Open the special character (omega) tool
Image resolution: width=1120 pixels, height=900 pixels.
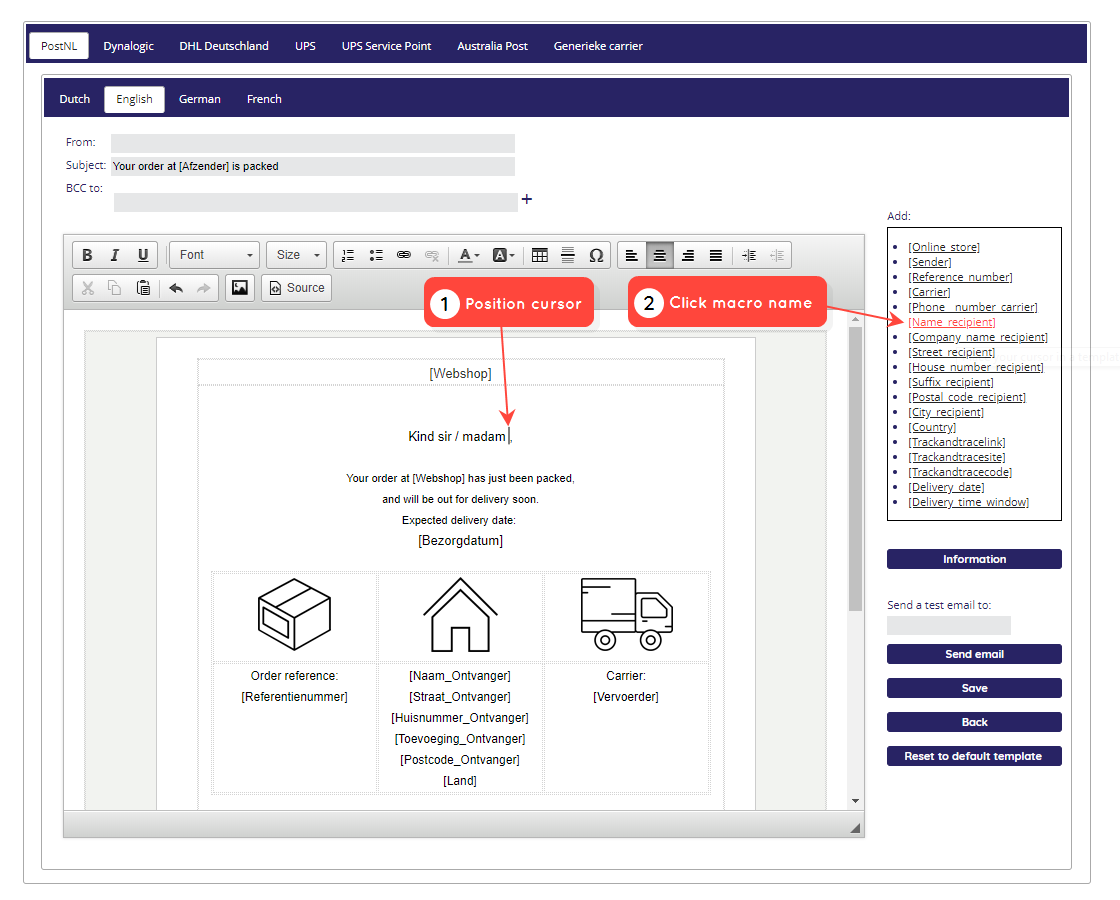tap(596, 255)
